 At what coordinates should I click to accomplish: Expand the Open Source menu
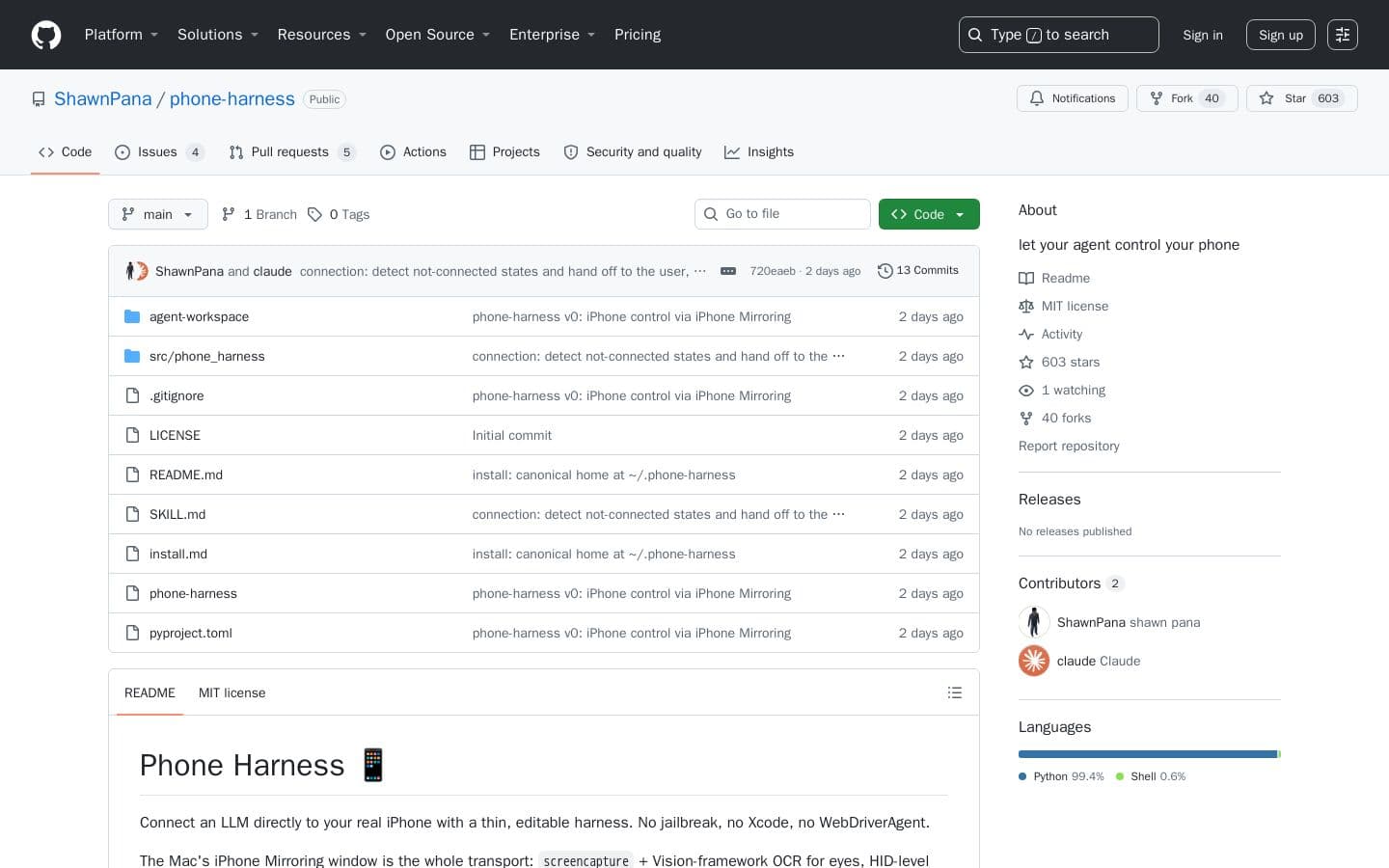pos(438,35)
